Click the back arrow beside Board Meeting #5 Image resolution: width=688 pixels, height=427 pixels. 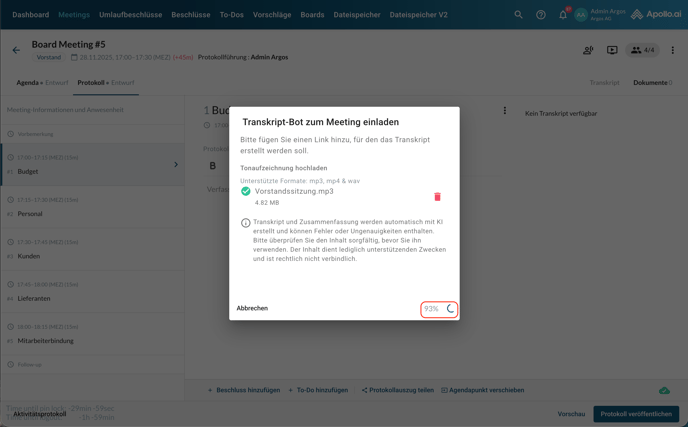coord(16,50)
